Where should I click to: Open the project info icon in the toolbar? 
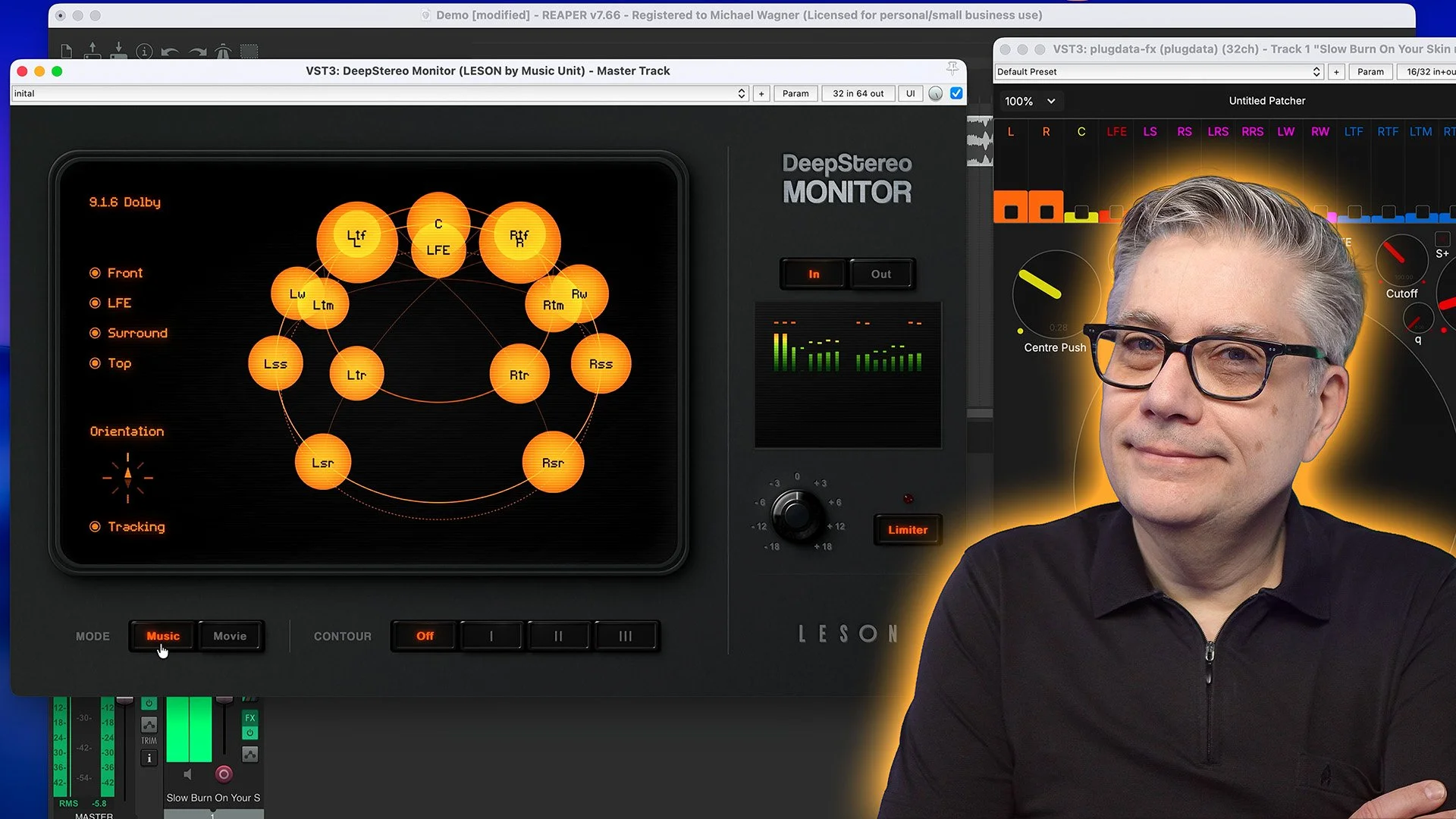coord(144,52)
